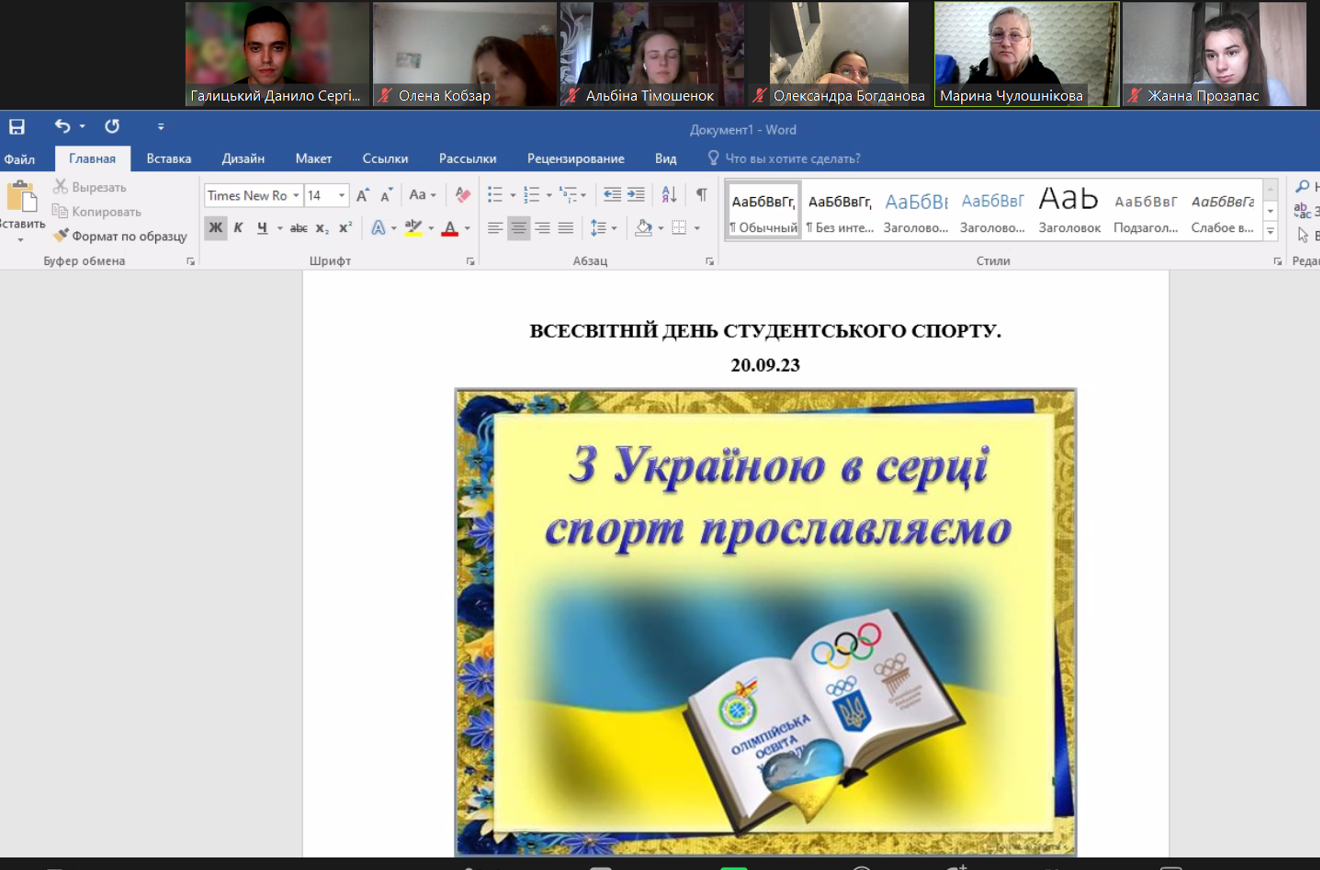This screenshot has width=1320, height=870.
Task: Apply the large Заголовок title style
Action: pyautogui.click(x=1069, y=212)
